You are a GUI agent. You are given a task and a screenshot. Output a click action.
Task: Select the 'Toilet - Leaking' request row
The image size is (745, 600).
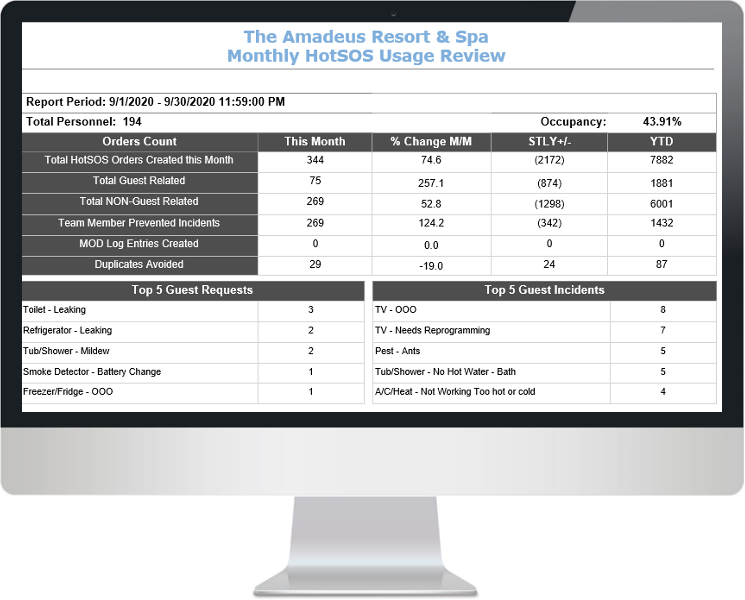click(x=193, y=310)
